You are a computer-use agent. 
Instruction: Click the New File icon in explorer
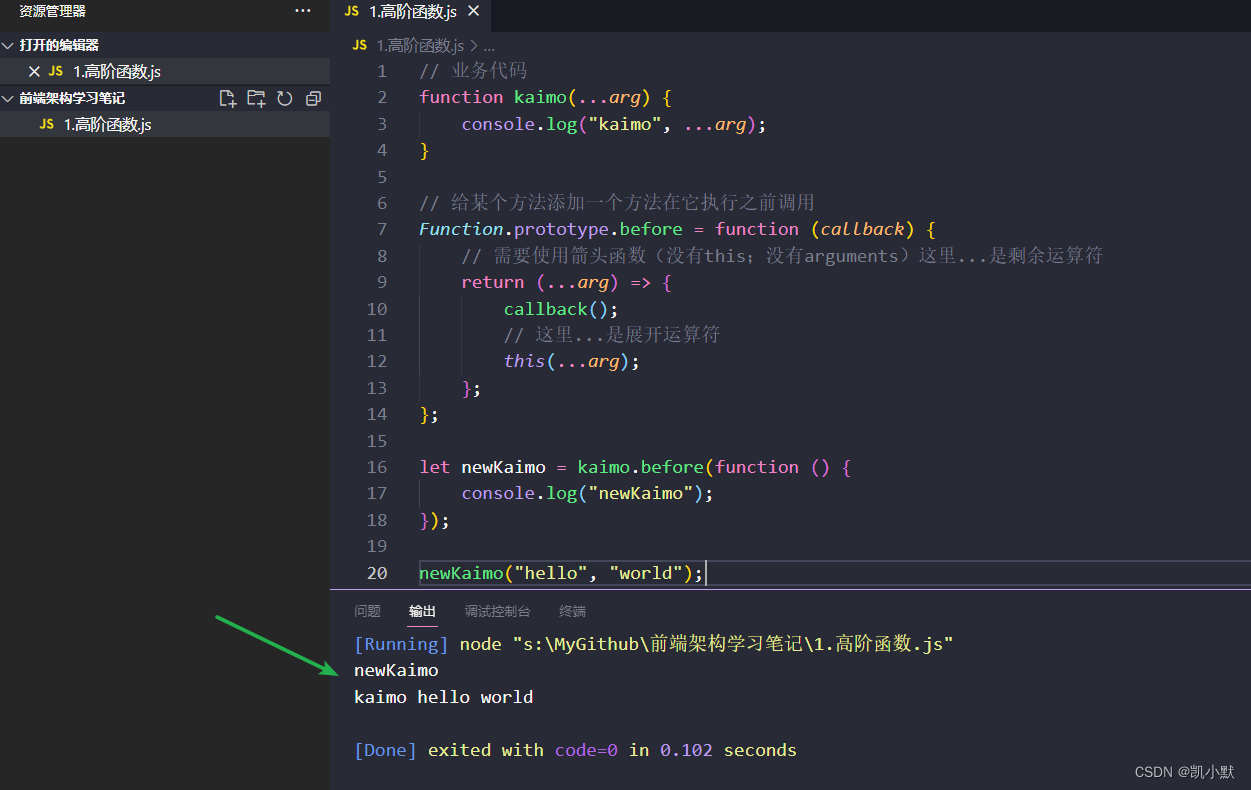click(228, 98)
